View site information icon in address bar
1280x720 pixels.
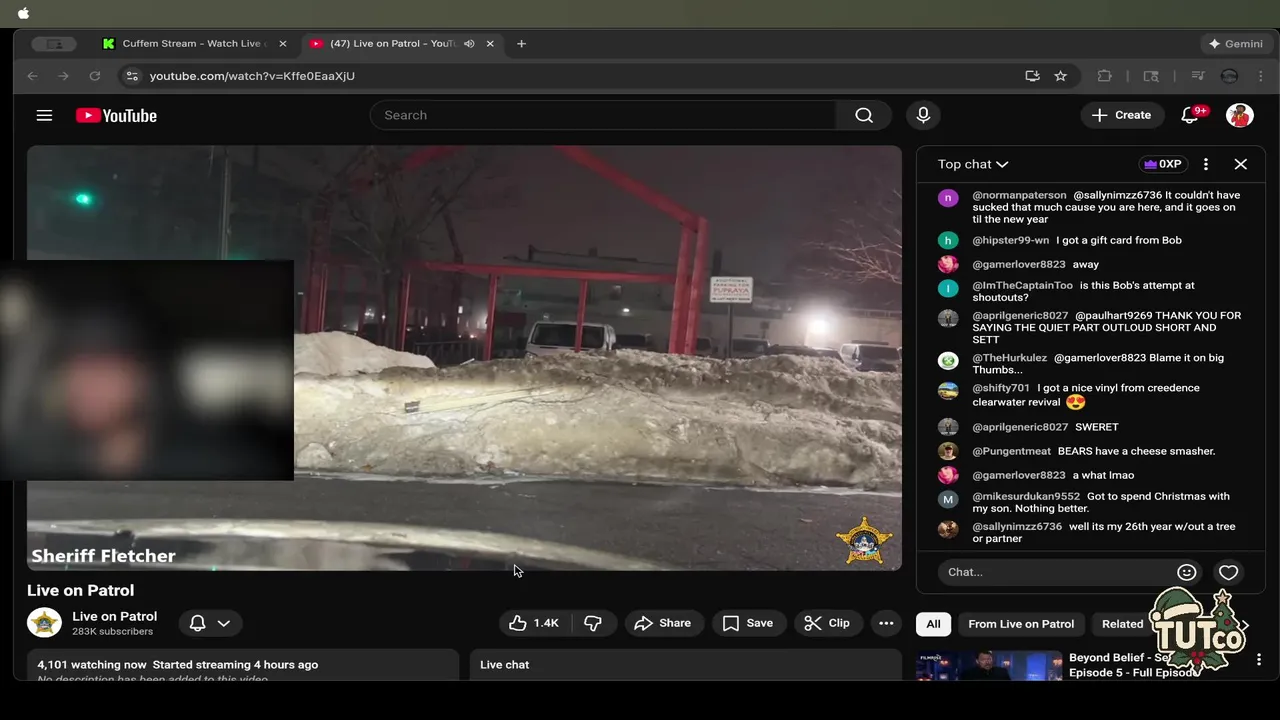pyautogui.click(x=131, y=76)
